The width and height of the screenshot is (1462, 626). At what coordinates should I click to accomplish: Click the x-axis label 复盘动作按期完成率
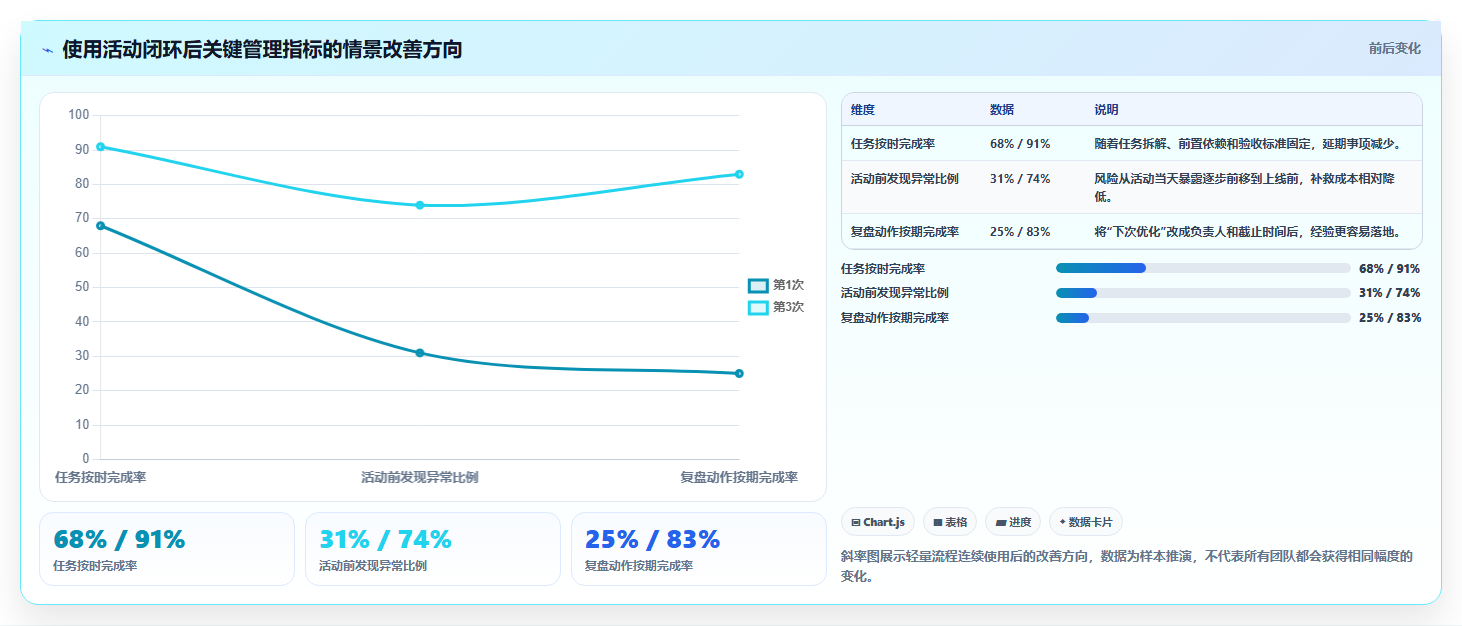739,478
